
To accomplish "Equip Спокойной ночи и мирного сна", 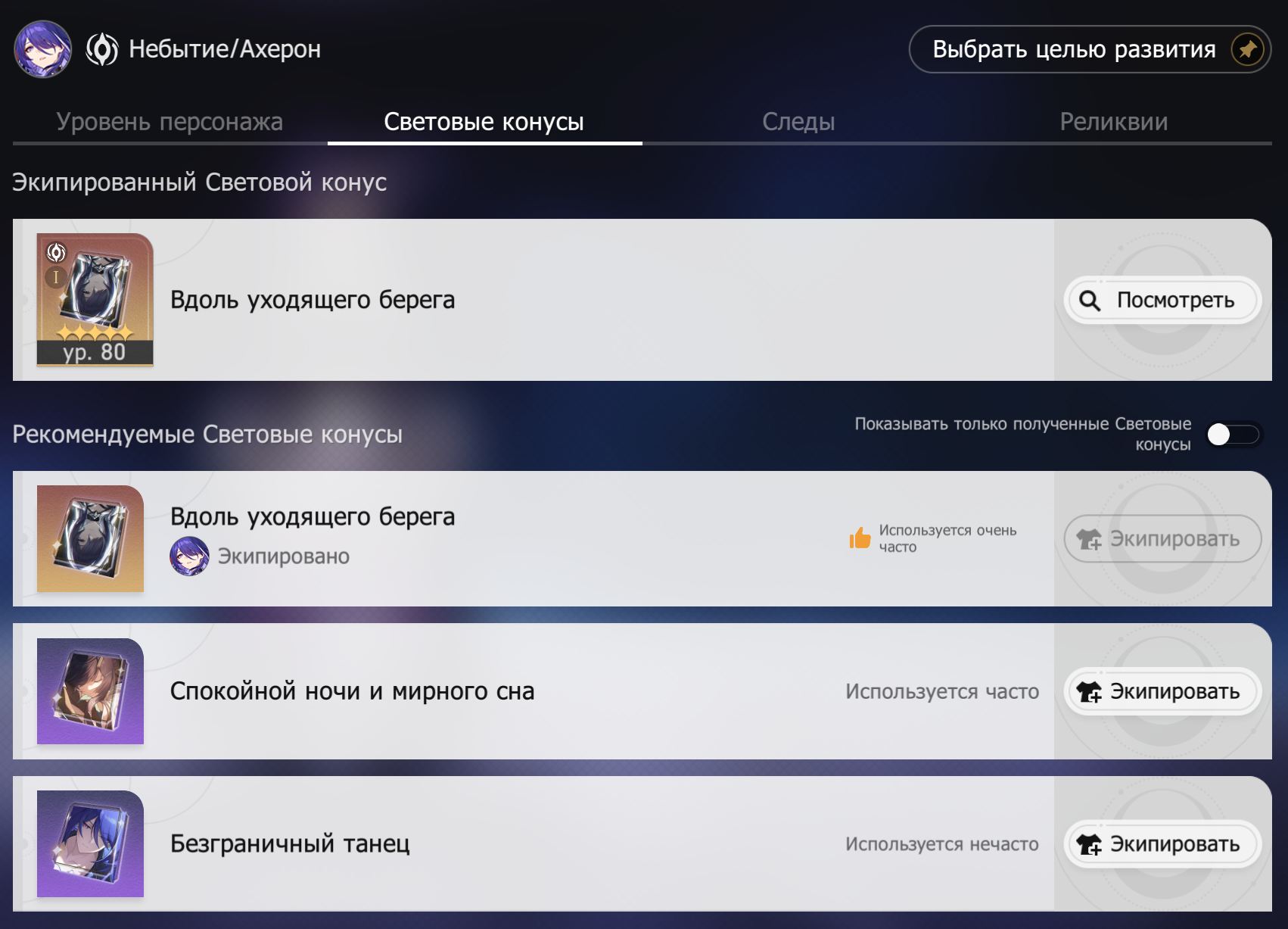I will point(1163,691).
